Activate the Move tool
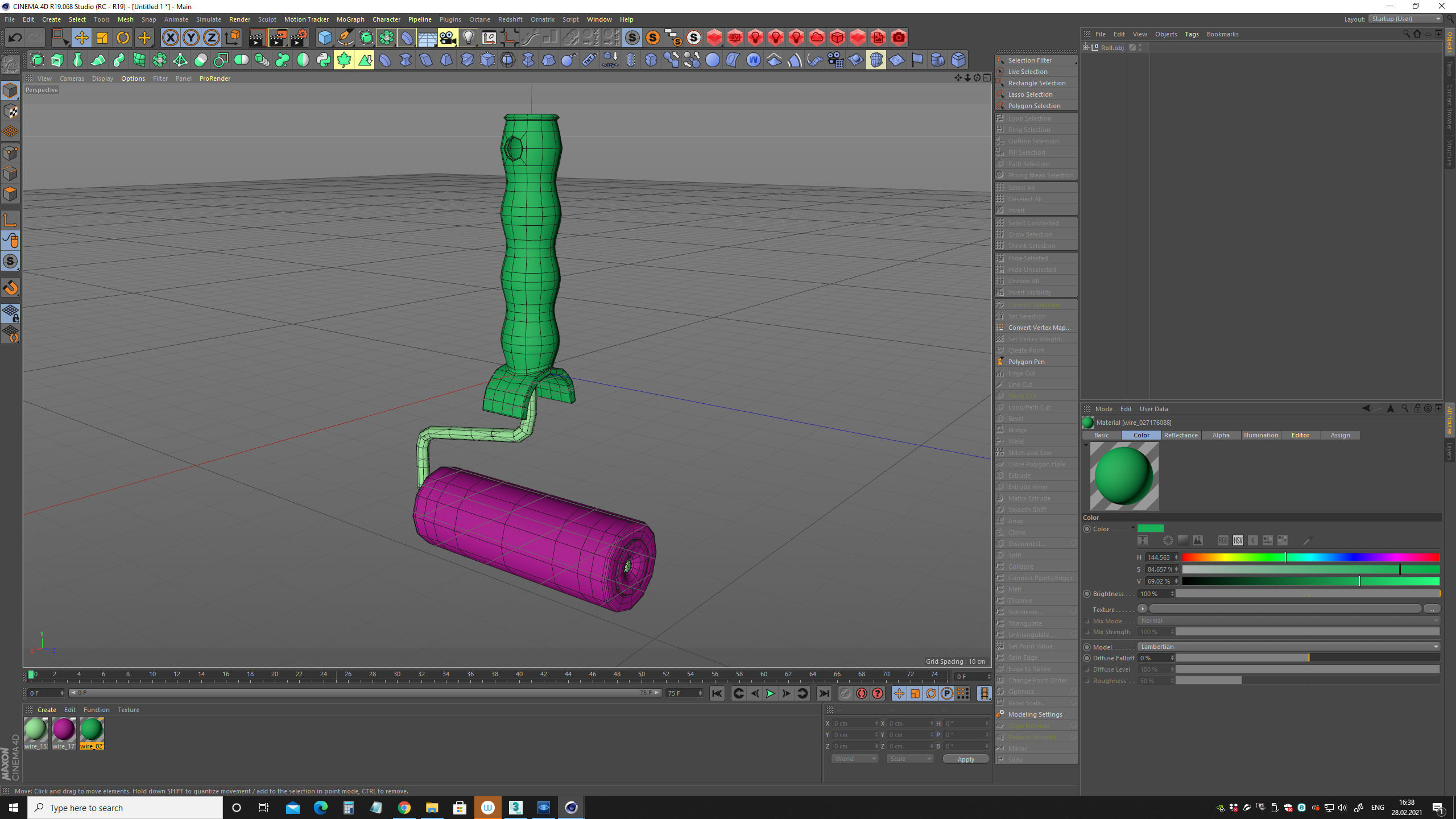This screenshot has height=819, width=1456. [82, 38]
